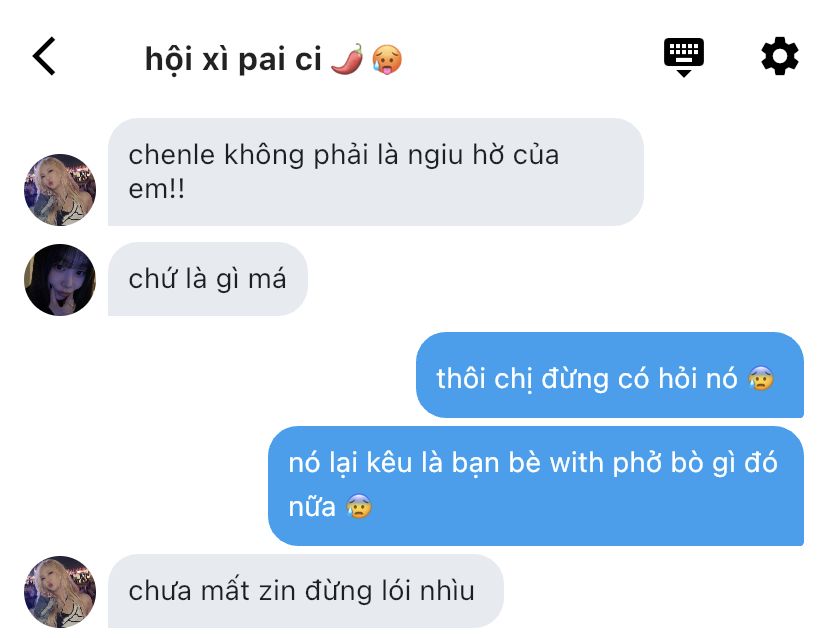Go back using the left arrow
This screenshot has height=638, width=828.
tap(44, 56)
